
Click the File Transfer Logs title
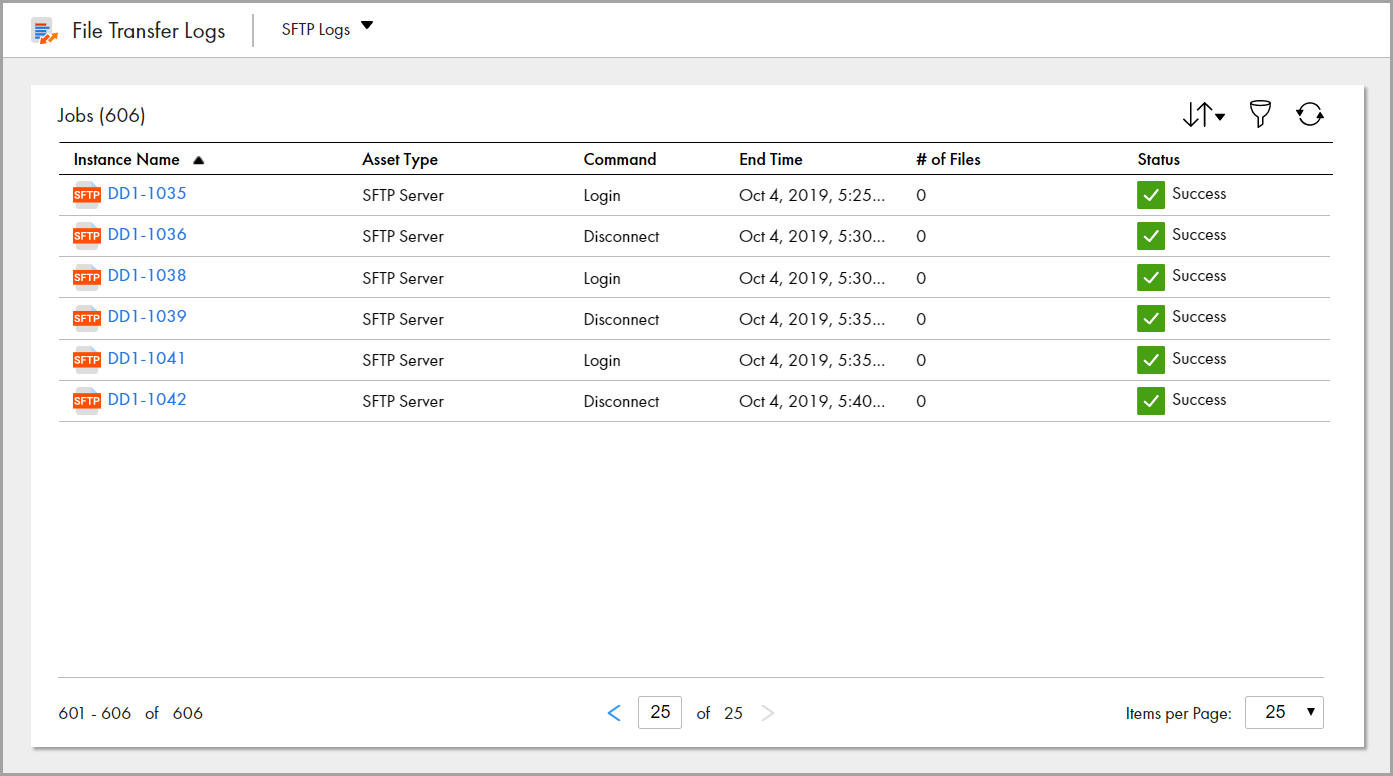point(149,31)
